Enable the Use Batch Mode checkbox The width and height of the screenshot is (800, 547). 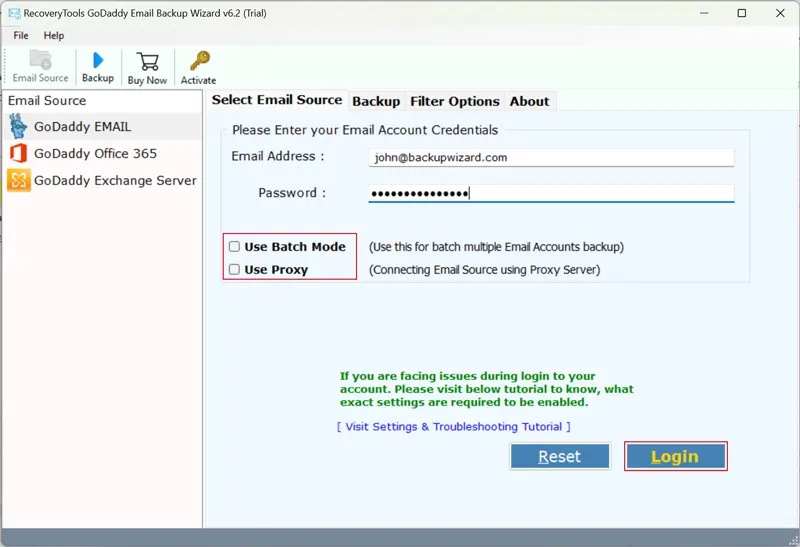click(234, 247)
